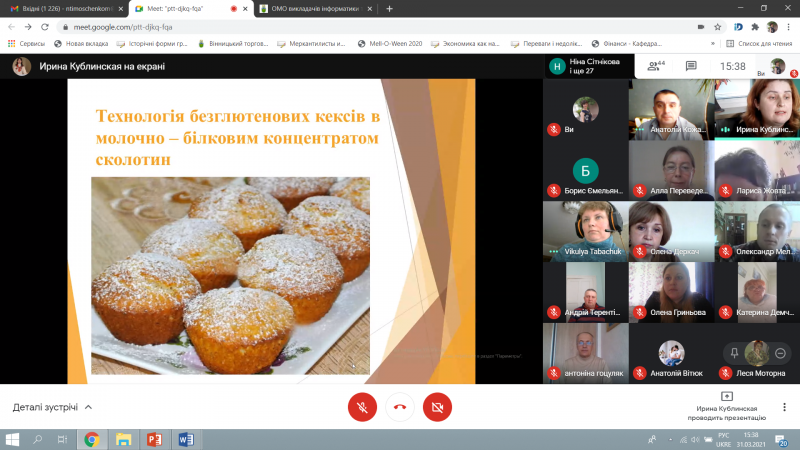Go forward in browser history

pyautogui.click(x=28, y=27)
